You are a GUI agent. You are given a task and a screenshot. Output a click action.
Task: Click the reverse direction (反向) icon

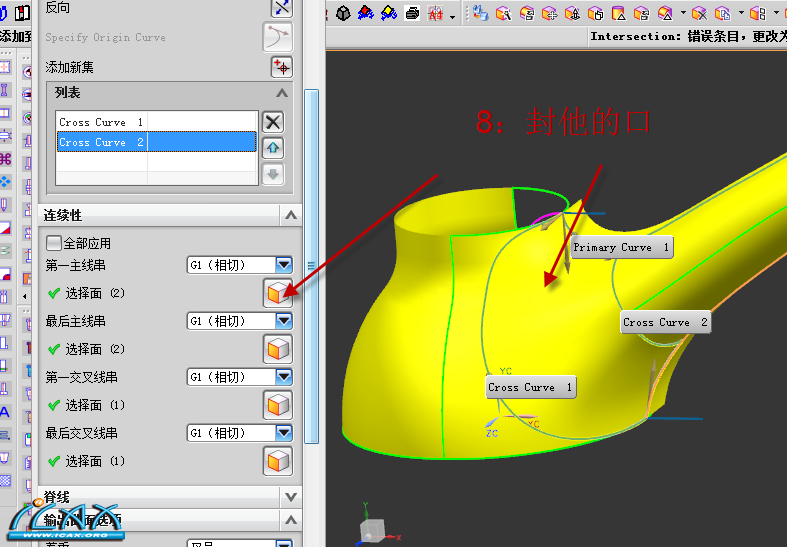click(281, 7)
